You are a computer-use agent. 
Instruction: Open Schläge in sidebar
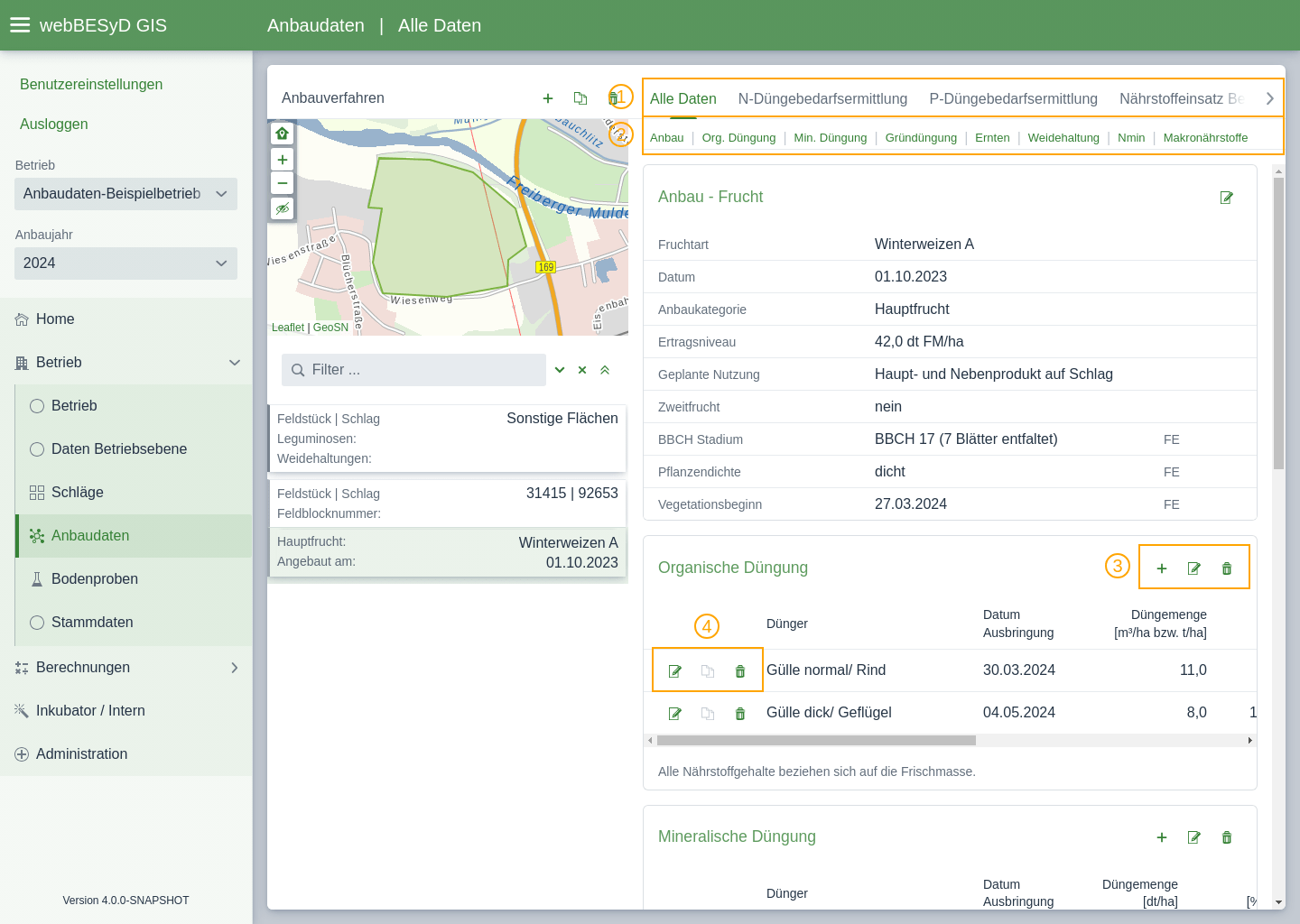[x=134, y=493]
